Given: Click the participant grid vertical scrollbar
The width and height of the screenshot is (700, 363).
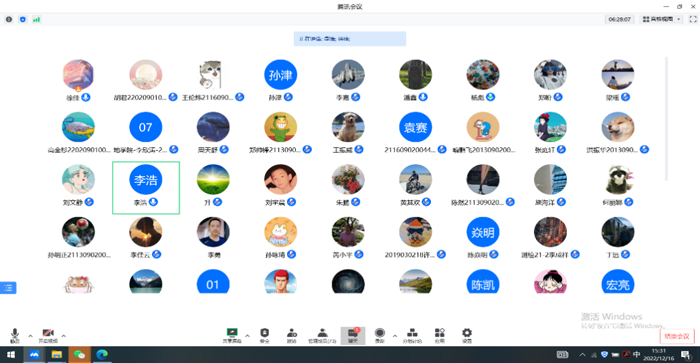Looking at the screenshot, I should [x=666, y=119].
